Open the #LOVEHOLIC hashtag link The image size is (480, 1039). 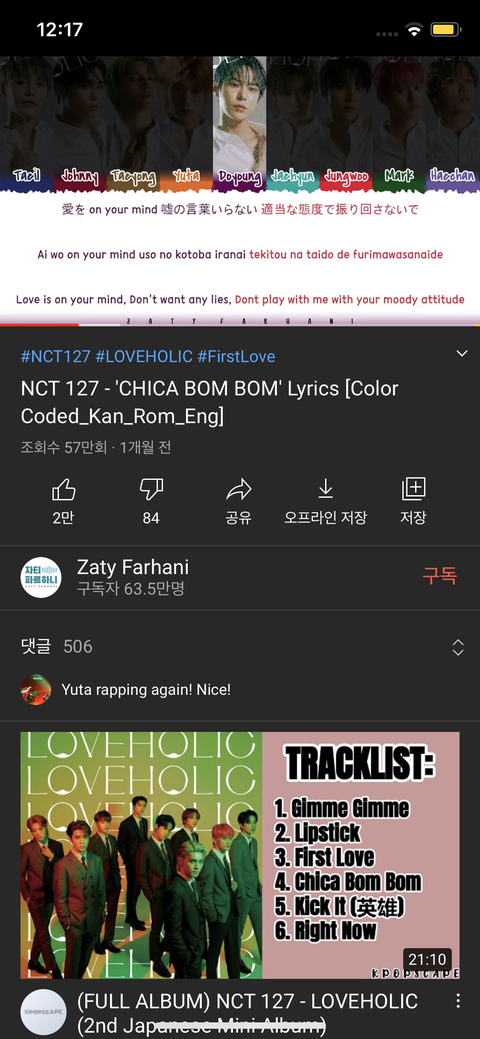click(x=144, y=356)
